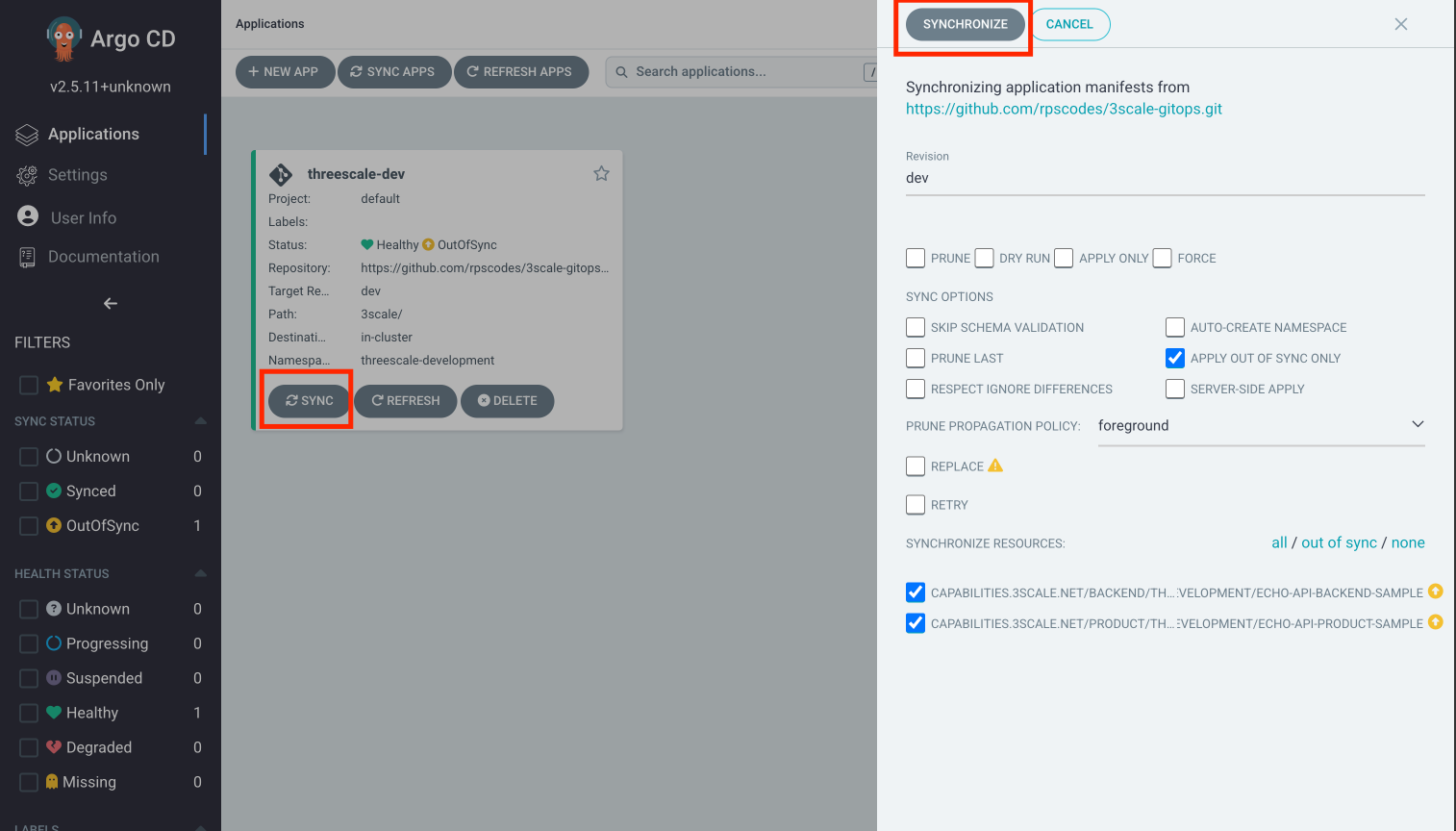The image size is (1456, 831).
Task: Click the Documentation book icon
Action: (27, 257)
